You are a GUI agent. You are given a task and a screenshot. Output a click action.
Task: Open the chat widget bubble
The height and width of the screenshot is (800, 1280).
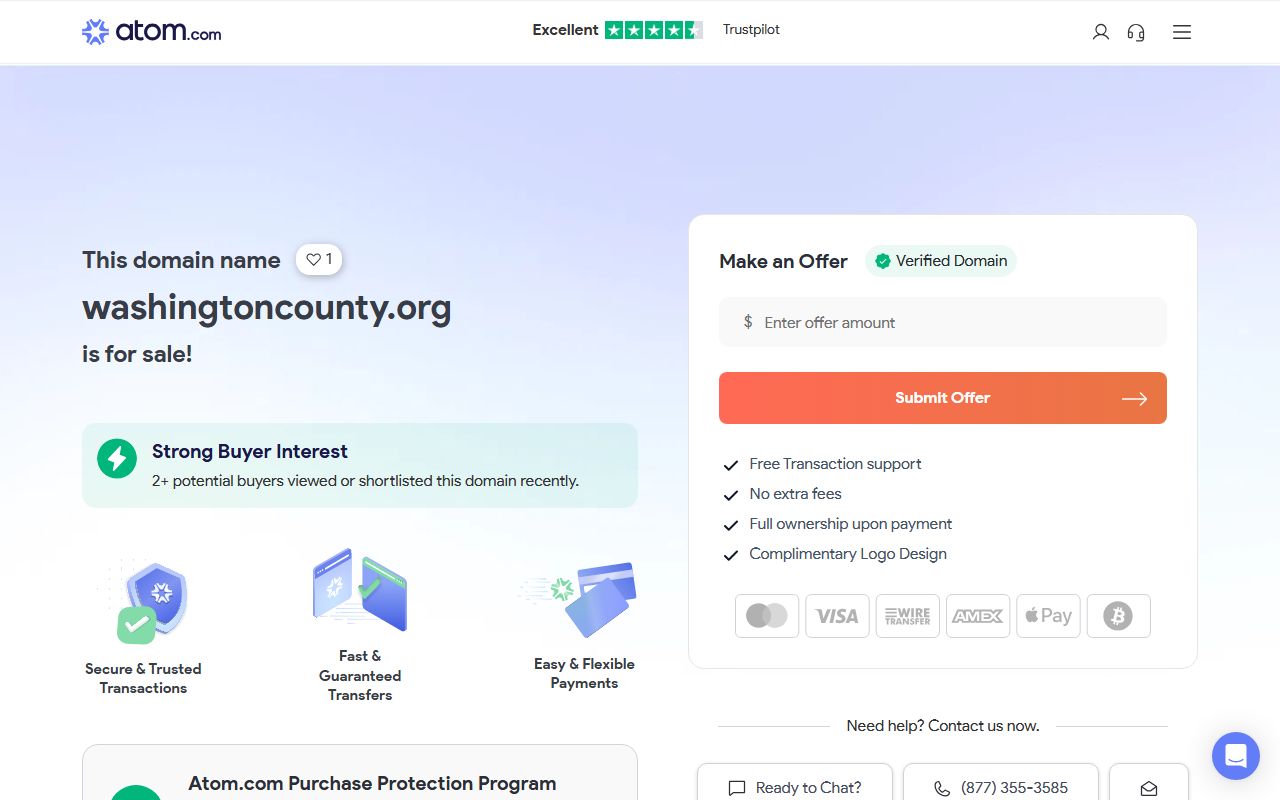click(x=1236, y=756)
